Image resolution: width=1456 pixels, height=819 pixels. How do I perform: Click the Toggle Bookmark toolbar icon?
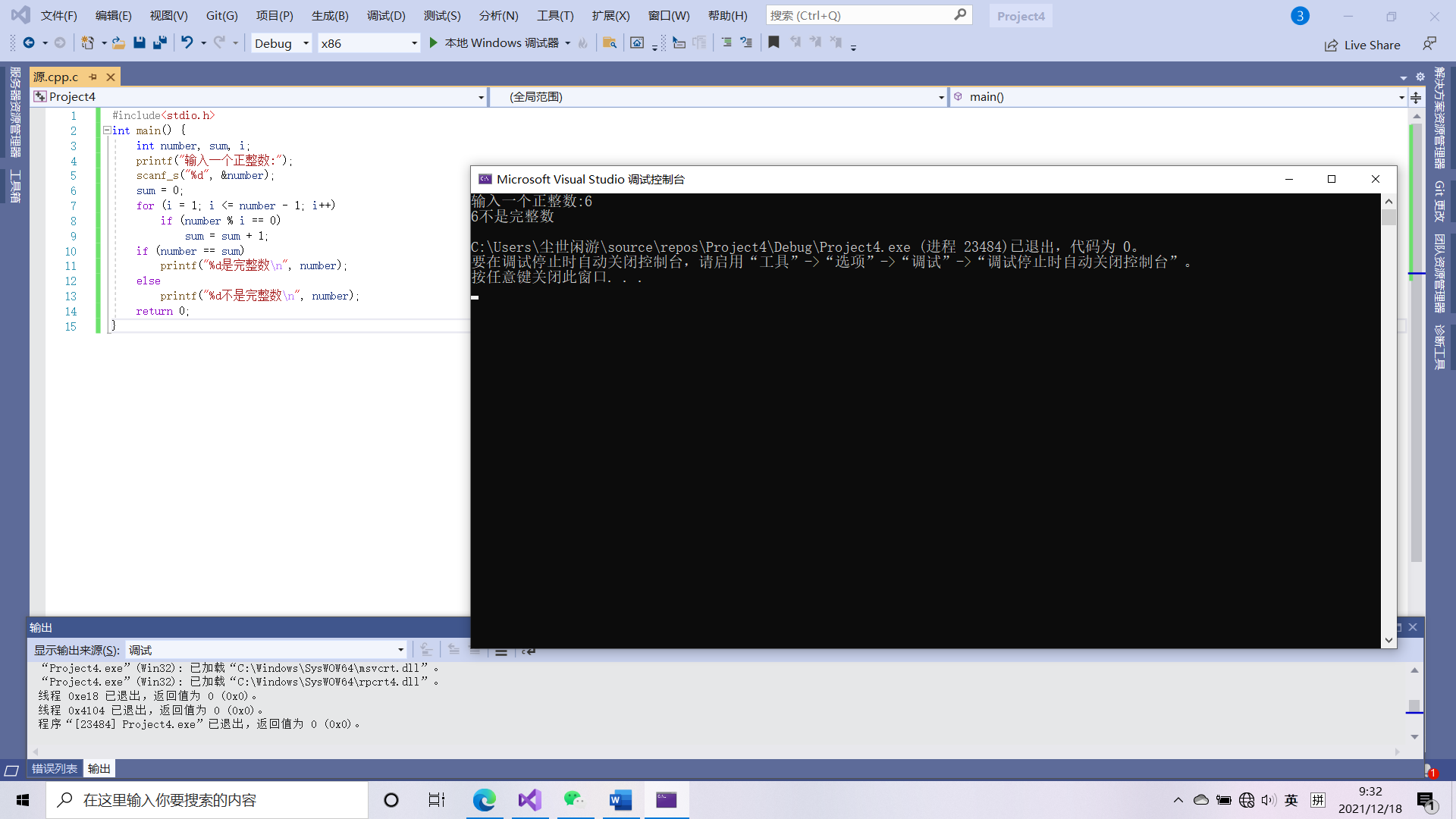point(773,43)
